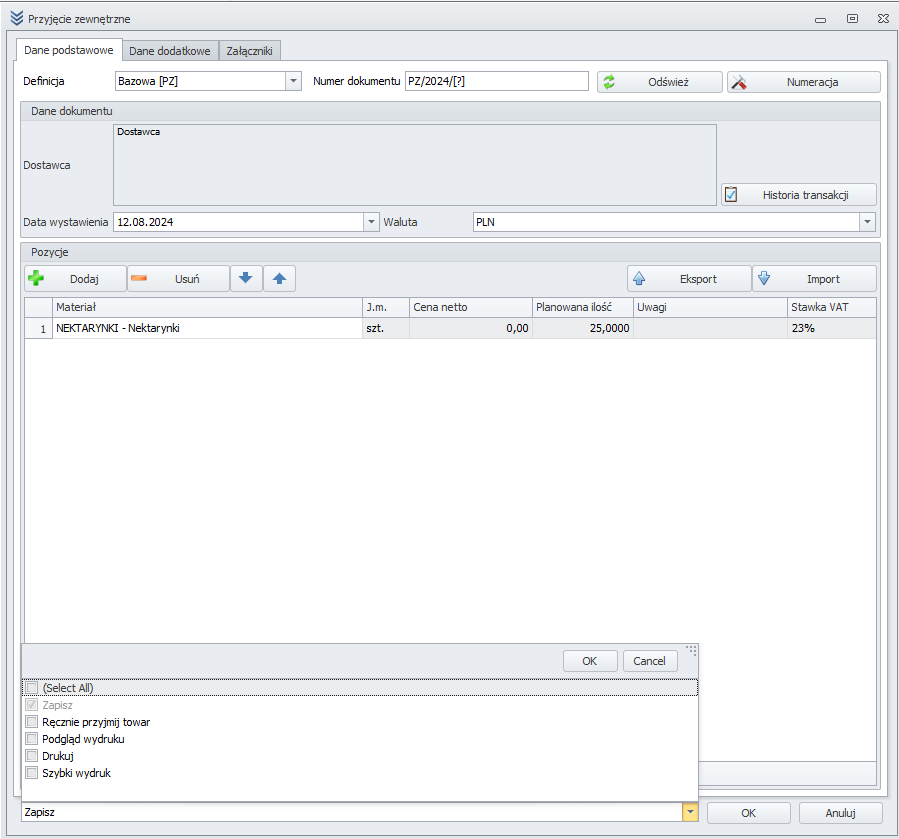The width and height of the screenshot is (899, 839).
Task: Click the 23% VAT rate cell
Action: [831, 328]
